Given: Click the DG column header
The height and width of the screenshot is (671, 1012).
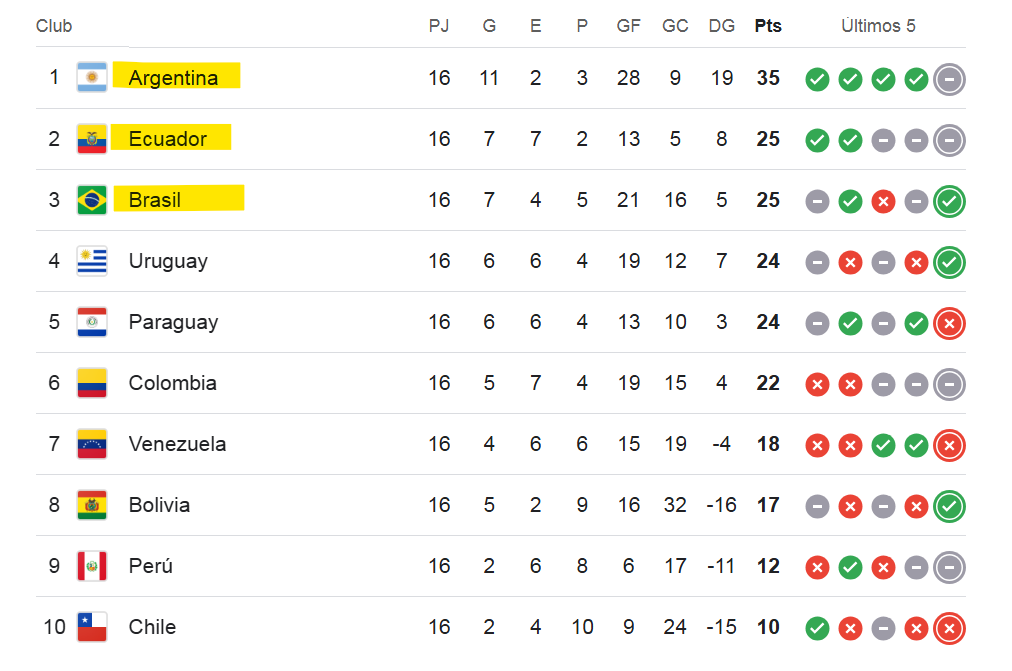Looking at the screenshot, I should pos(722,26).
